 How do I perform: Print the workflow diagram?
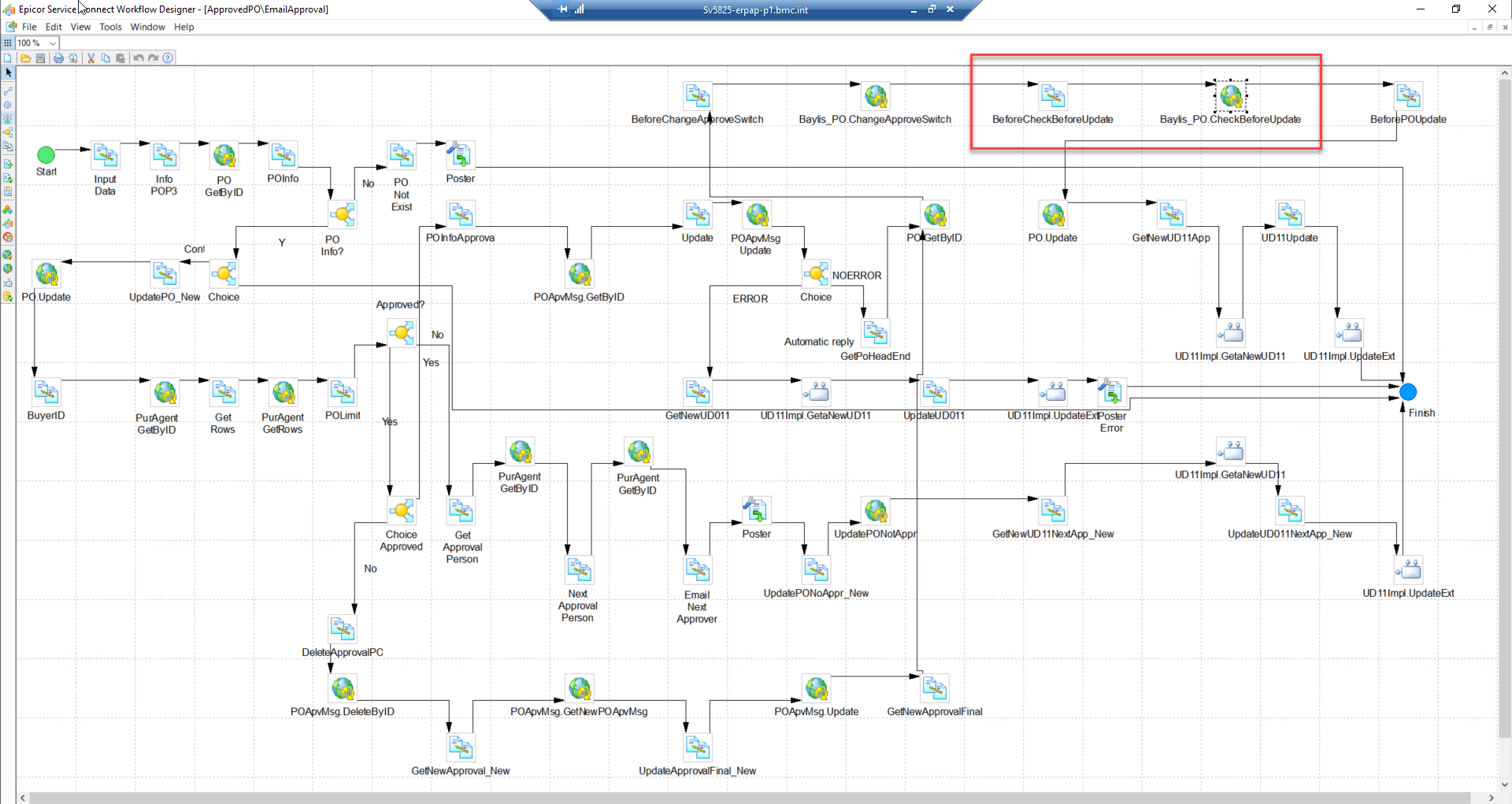click(x=58, y=58)
